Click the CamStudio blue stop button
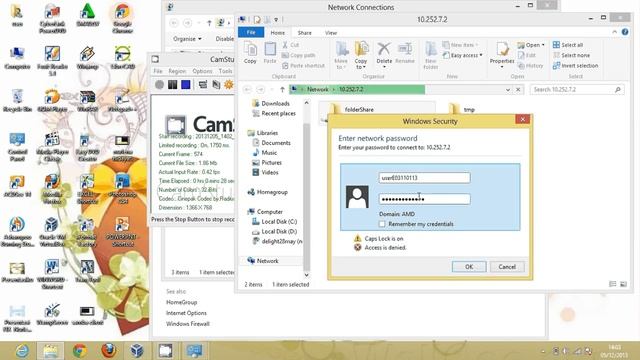The width and height of the screenshot is (640, 360). click(x=186, y=84)
